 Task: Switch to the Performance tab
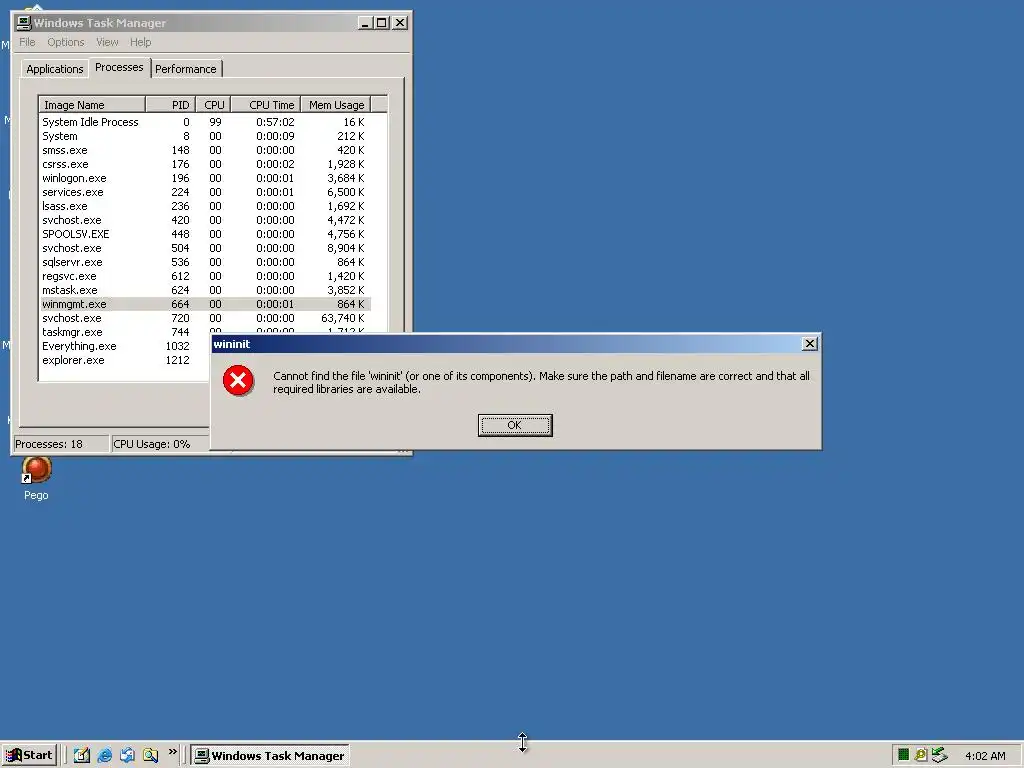(185, 69)
